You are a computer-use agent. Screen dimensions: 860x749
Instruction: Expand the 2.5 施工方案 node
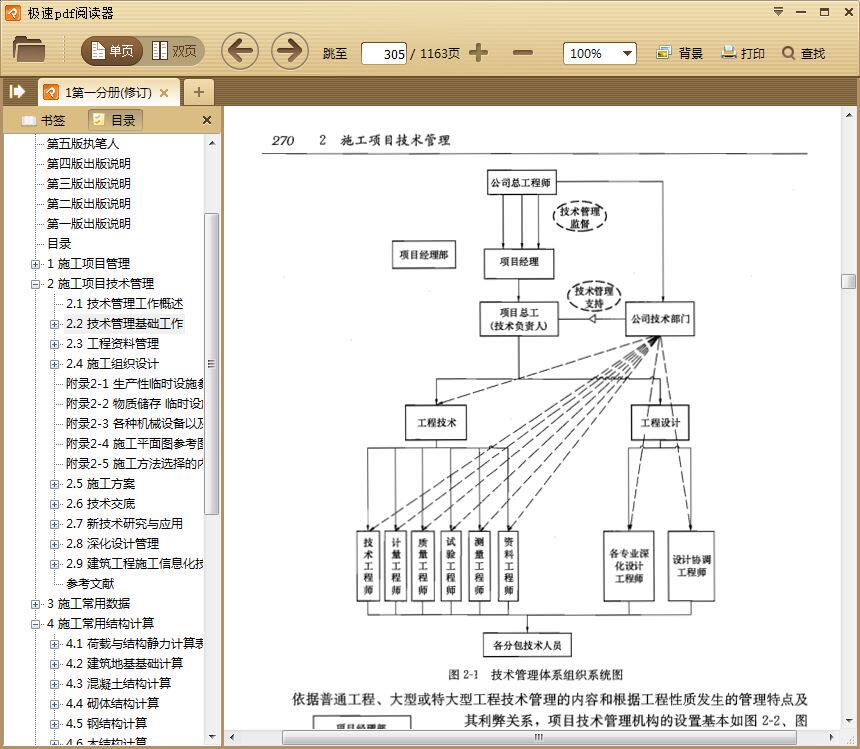point(54,484)
